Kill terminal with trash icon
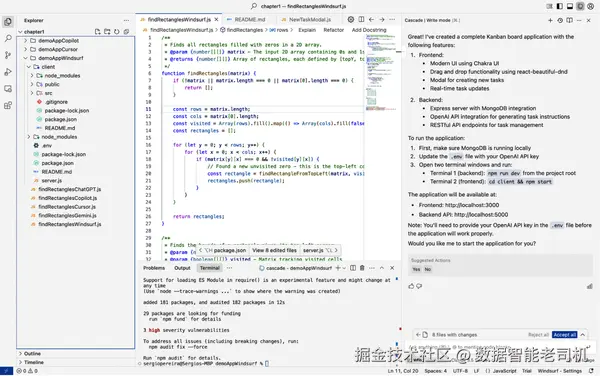 362,268
